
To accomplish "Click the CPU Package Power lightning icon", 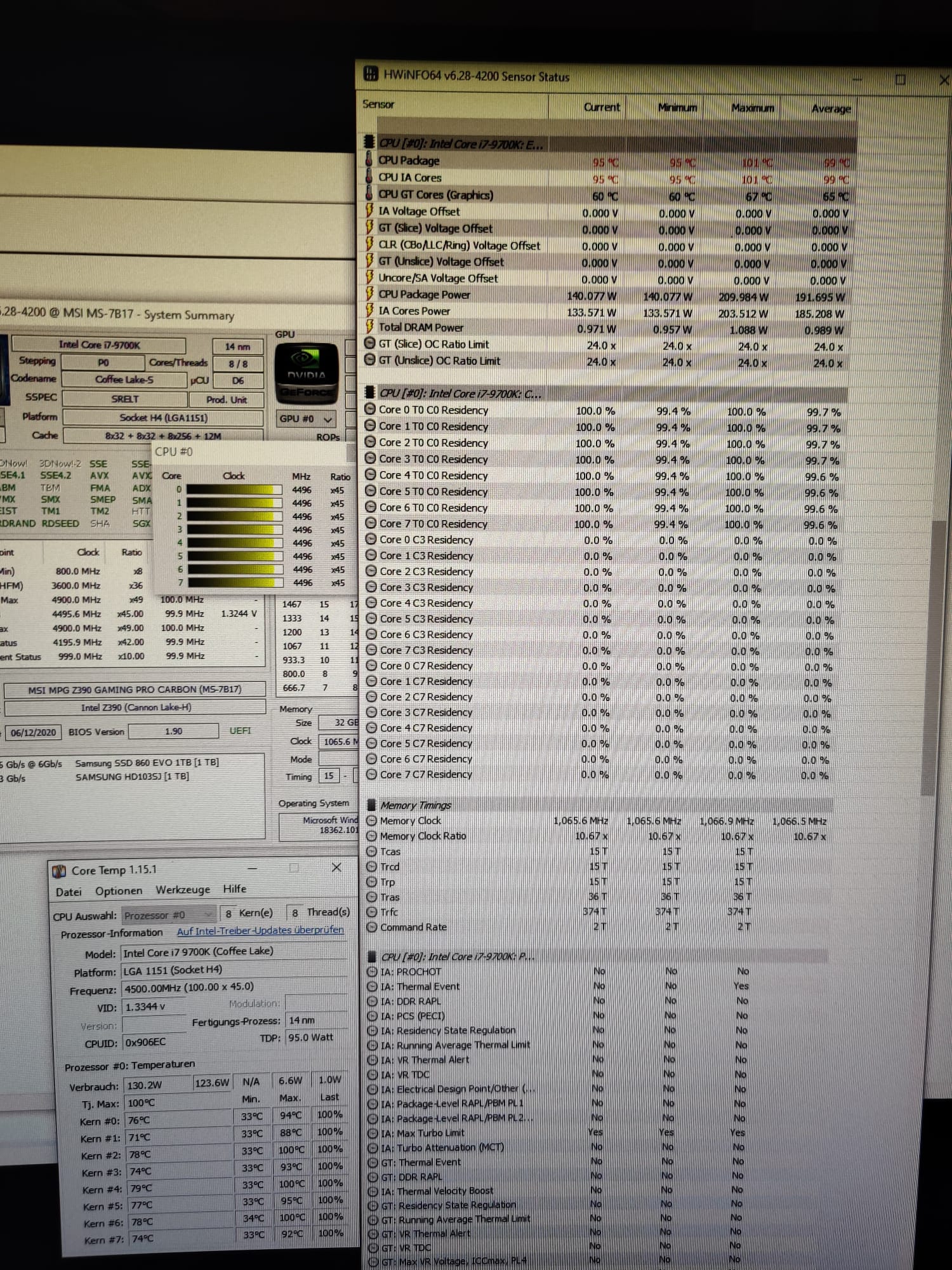I will [369, 293].
